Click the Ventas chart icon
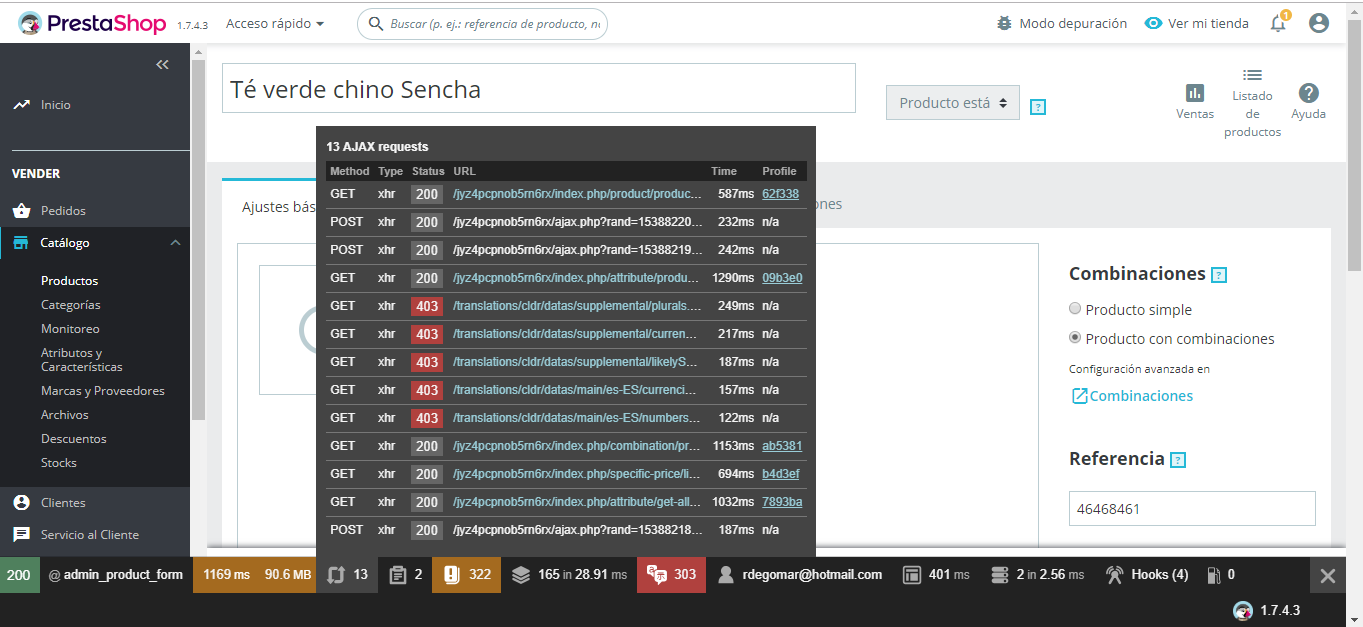This screenshot has height=627, width=1363. [x=1195, y=93]
